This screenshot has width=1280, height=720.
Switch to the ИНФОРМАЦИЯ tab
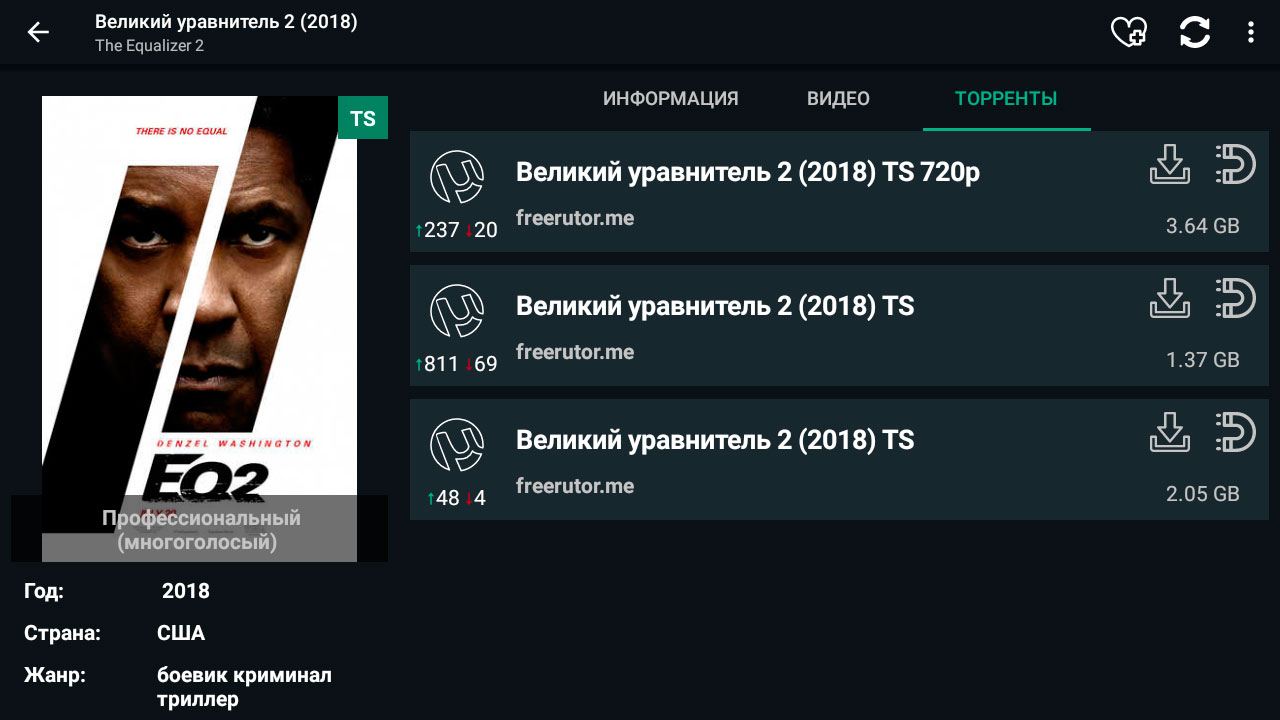coord(670,99)
